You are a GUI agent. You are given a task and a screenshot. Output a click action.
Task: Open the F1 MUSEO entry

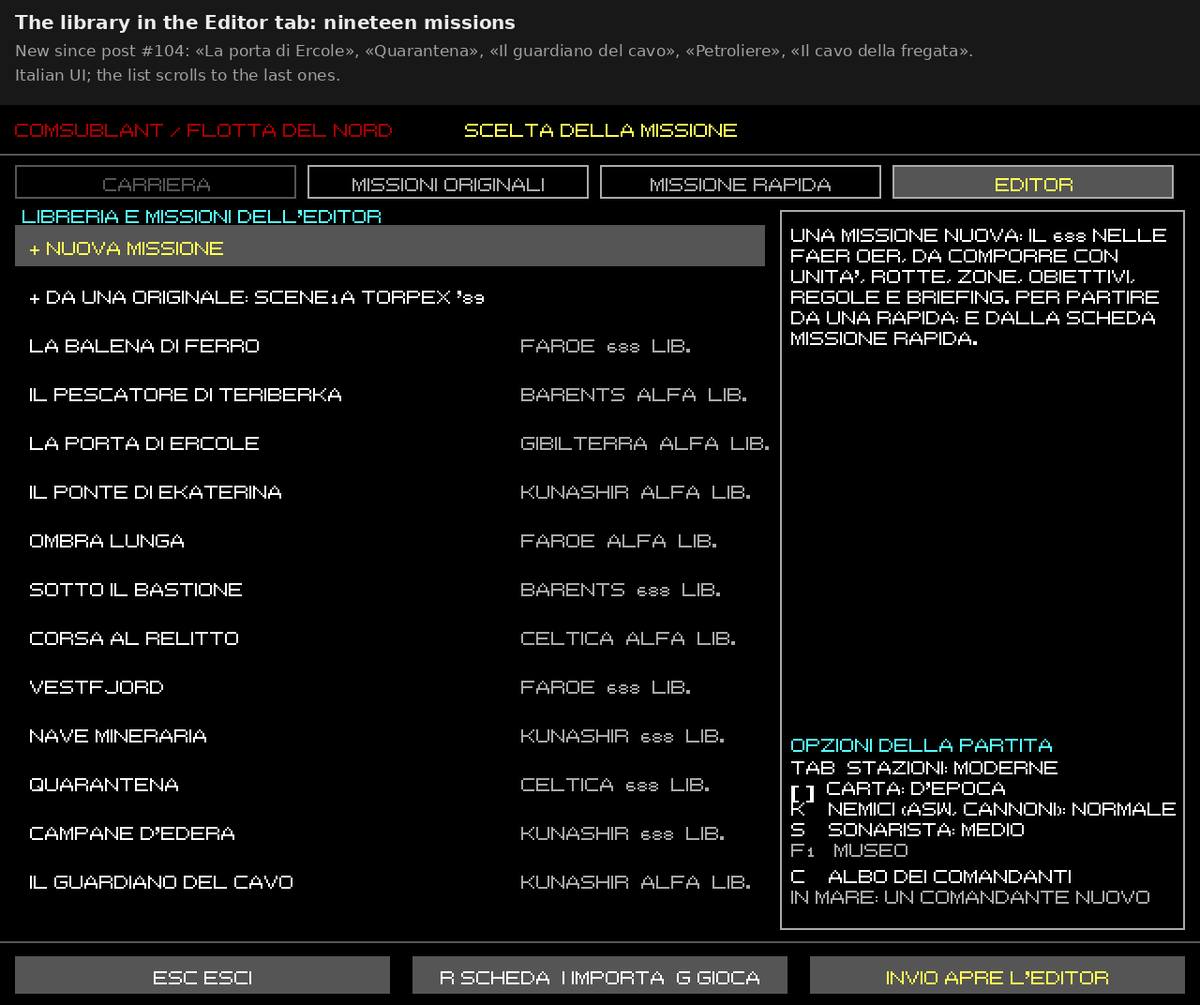tap(849, 850)
